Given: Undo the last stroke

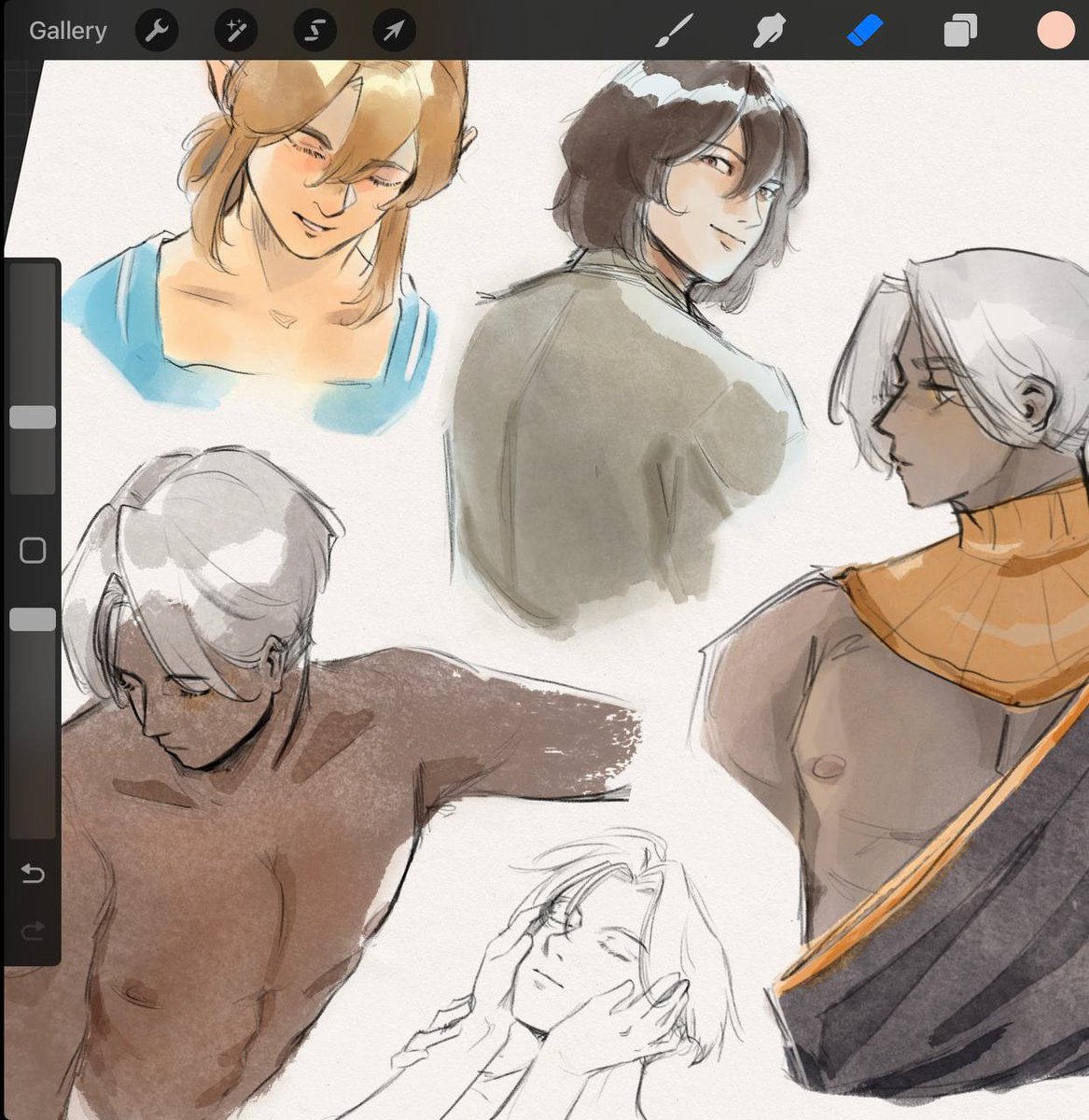Looking at the screenshot, I should 33,874.
